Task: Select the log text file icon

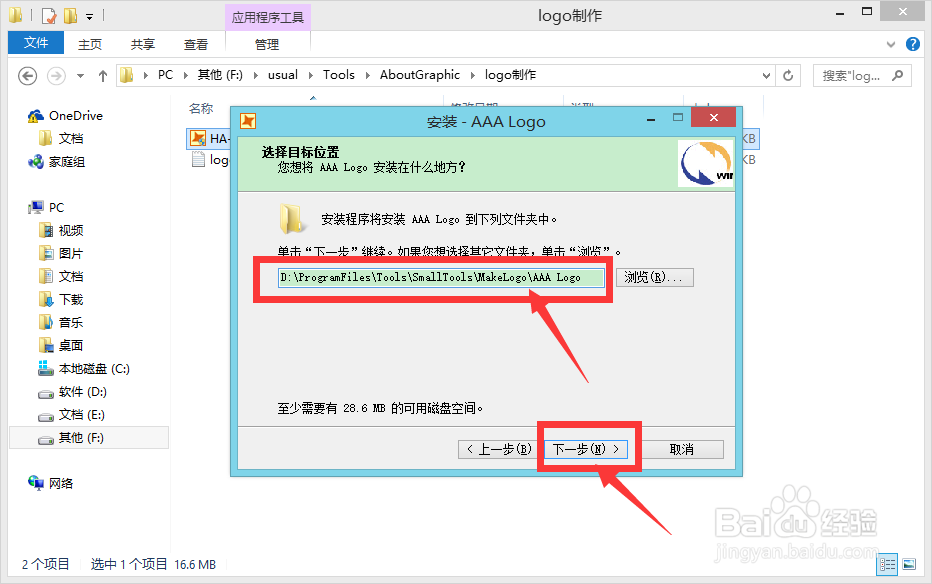Action: pos(198,159)
